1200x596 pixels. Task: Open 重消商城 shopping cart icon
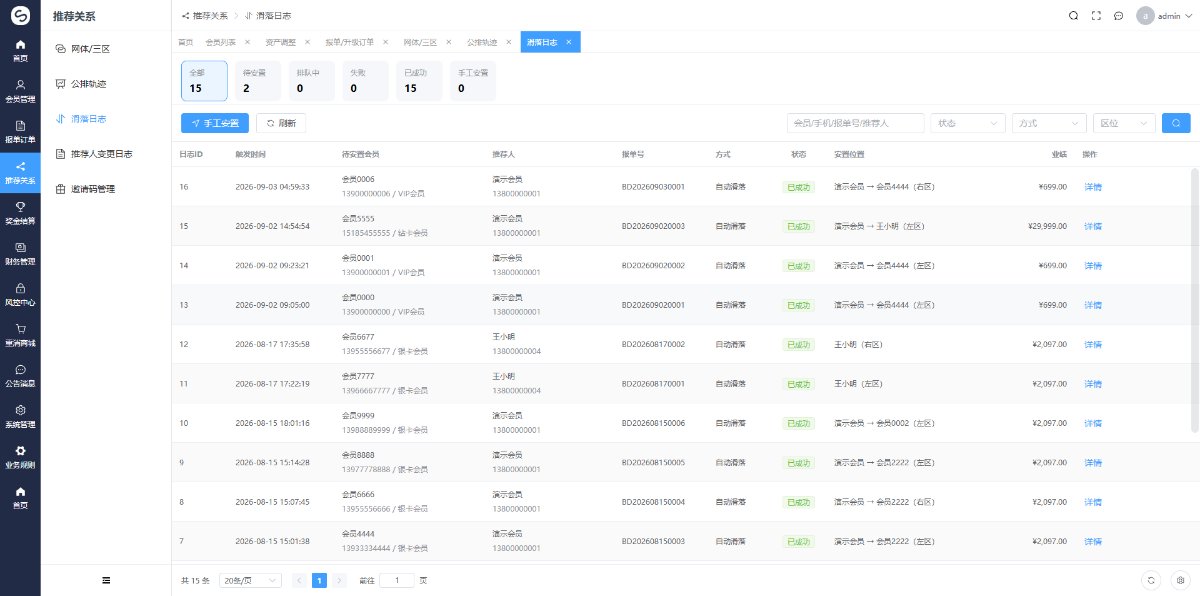[x=20, y=335]
